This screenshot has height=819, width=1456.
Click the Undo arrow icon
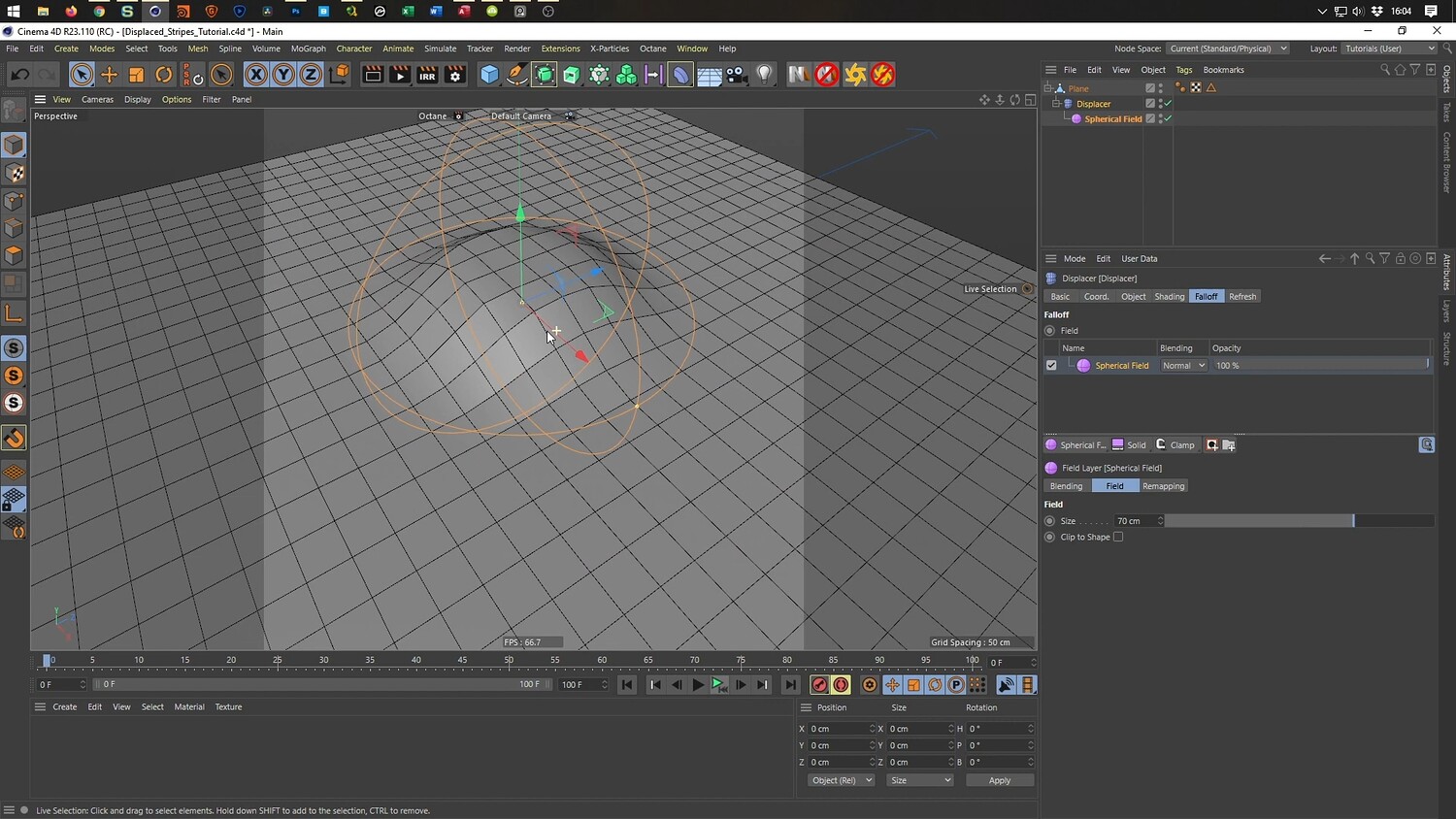pyautogui.click(x=20, y=75)
